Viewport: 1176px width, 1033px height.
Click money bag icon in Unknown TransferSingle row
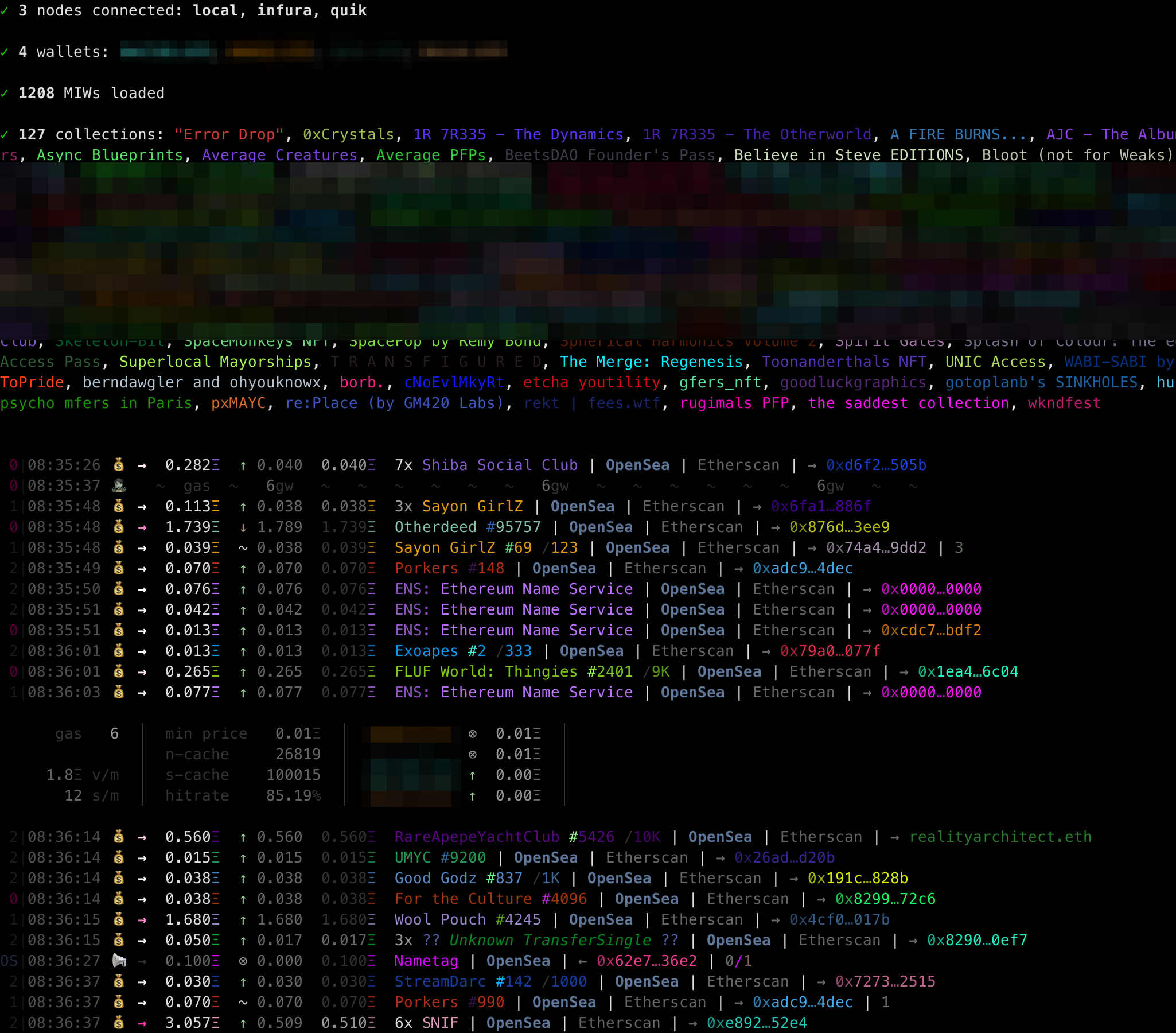pos(119,941)
